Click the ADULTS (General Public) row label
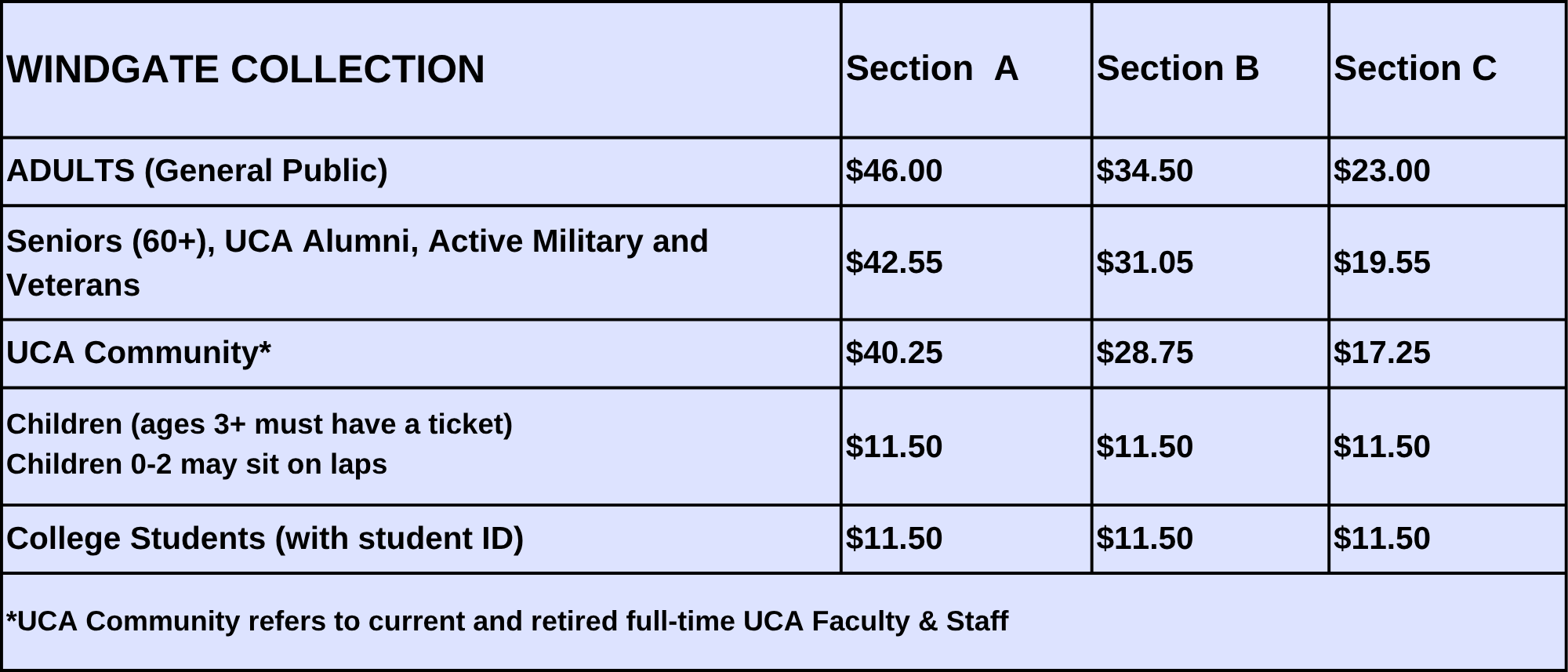 (197, 171)
